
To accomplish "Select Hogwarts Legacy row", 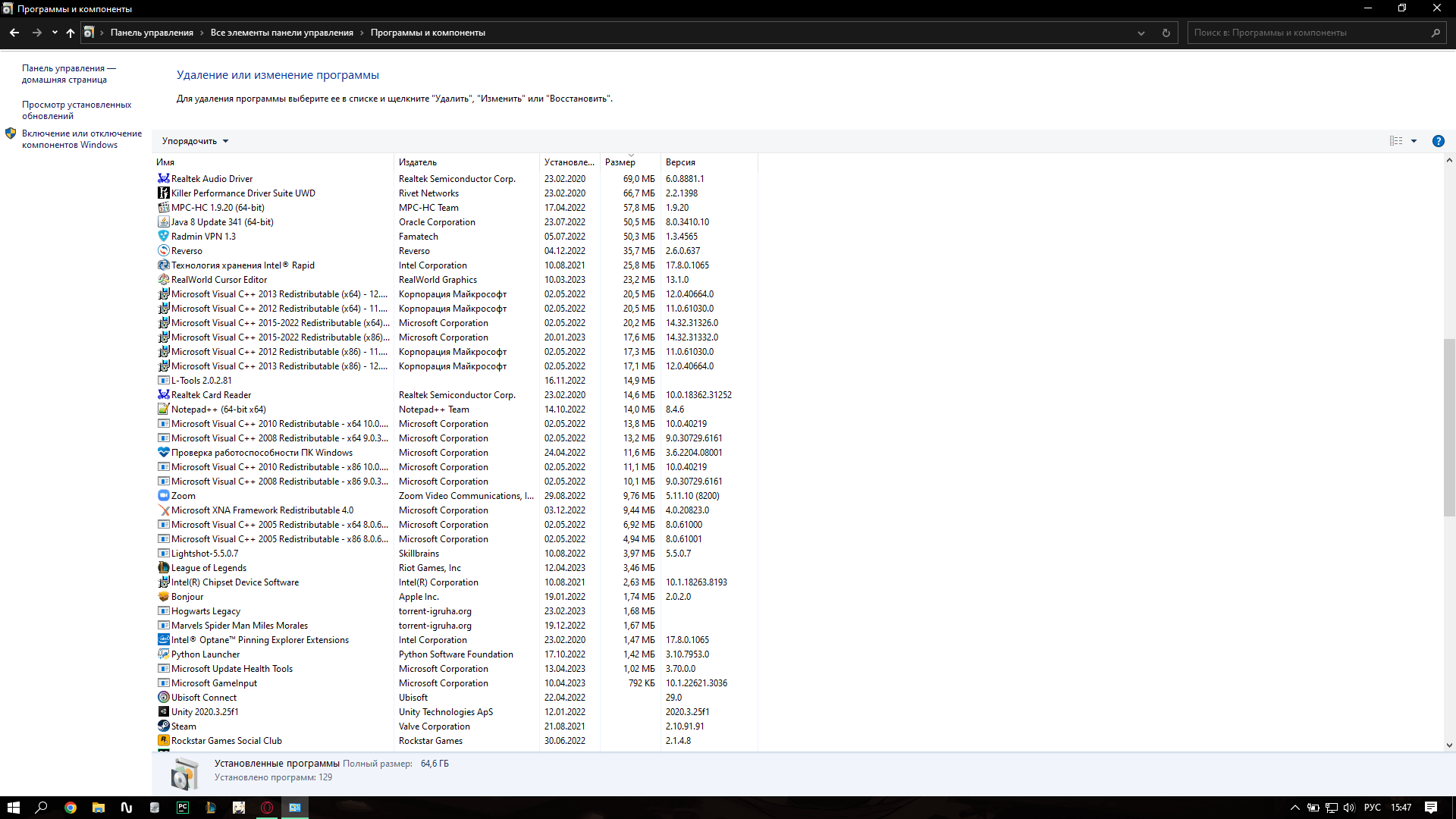I will point(455,610).
